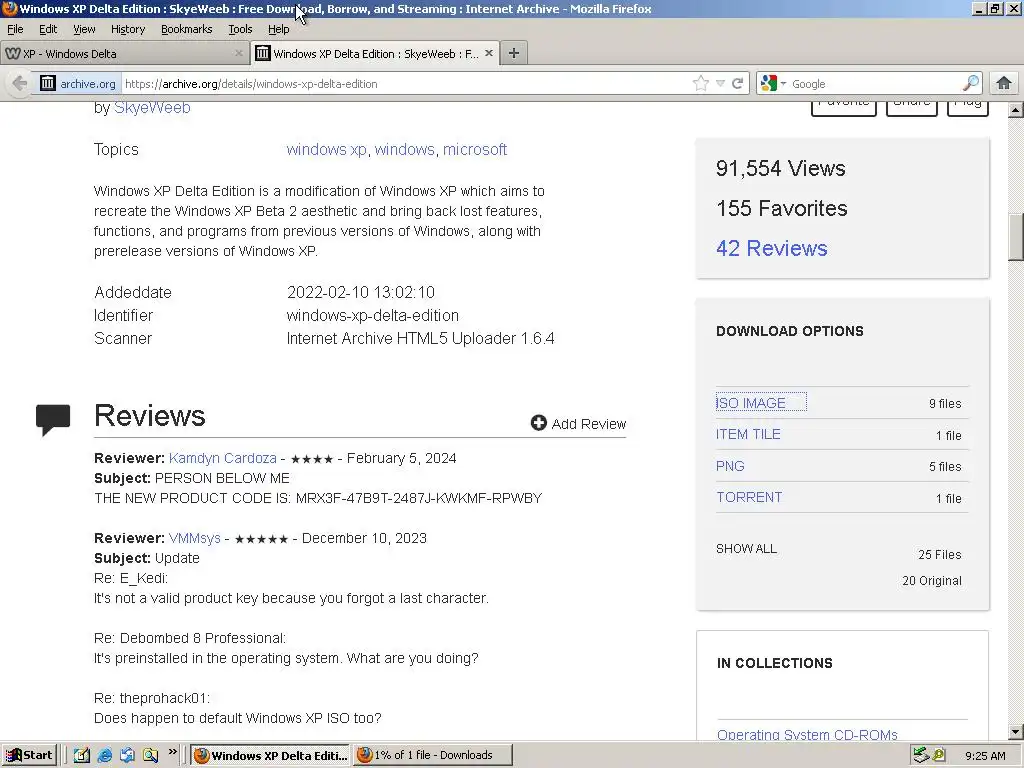Switch to the XP - Windows Delta tab
The height and width of the screenshot is (768, 1024).
[x=124, y=54]
